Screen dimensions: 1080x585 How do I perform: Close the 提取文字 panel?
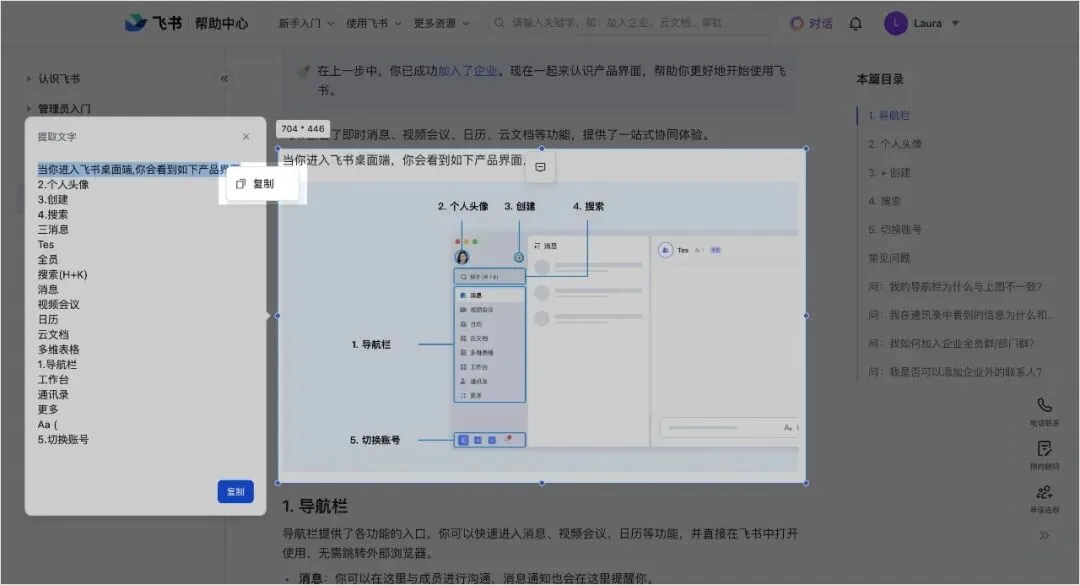(246, 136)
